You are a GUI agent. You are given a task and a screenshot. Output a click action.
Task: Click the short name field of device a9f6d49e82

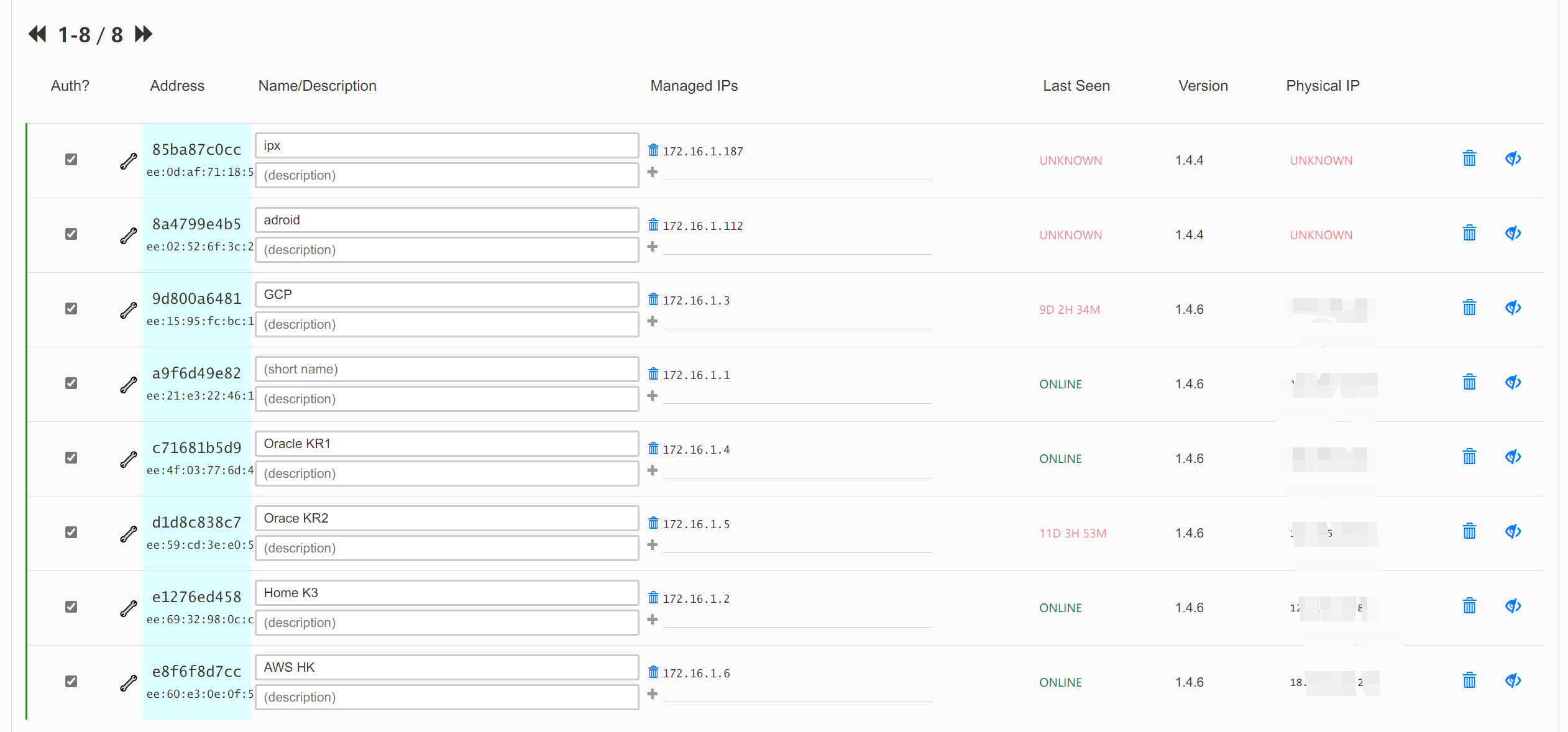[446, 368]
